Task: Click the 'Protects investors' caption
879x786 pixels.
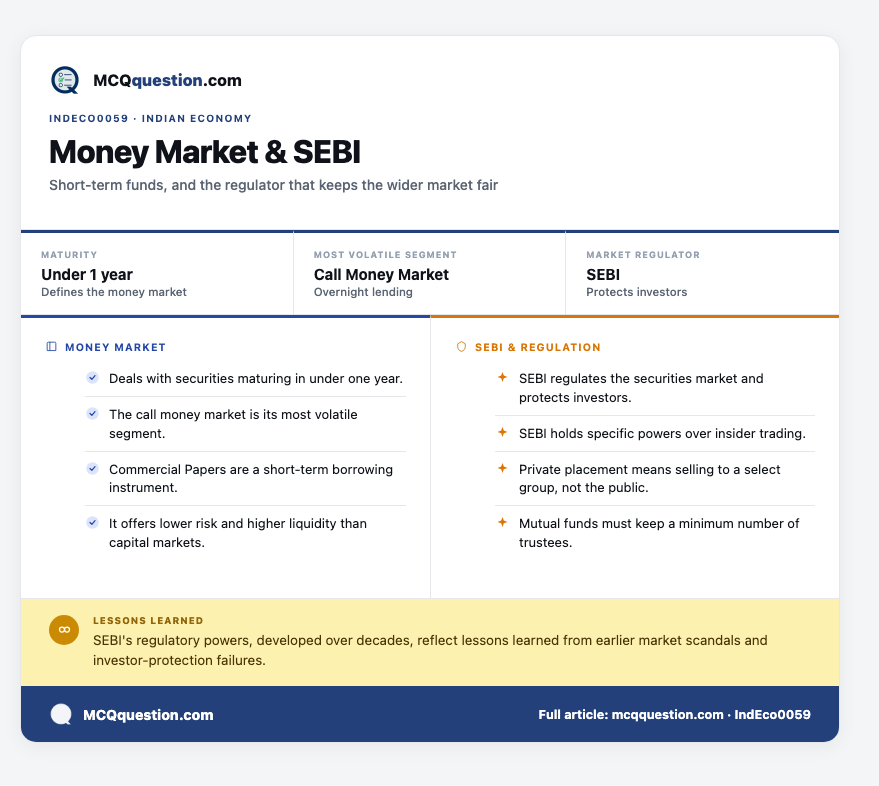Action: coord(637,292)
